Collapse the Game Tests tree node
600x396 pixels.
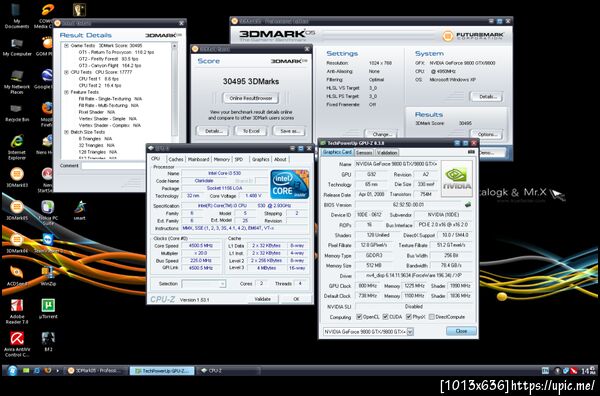[66, 46]
